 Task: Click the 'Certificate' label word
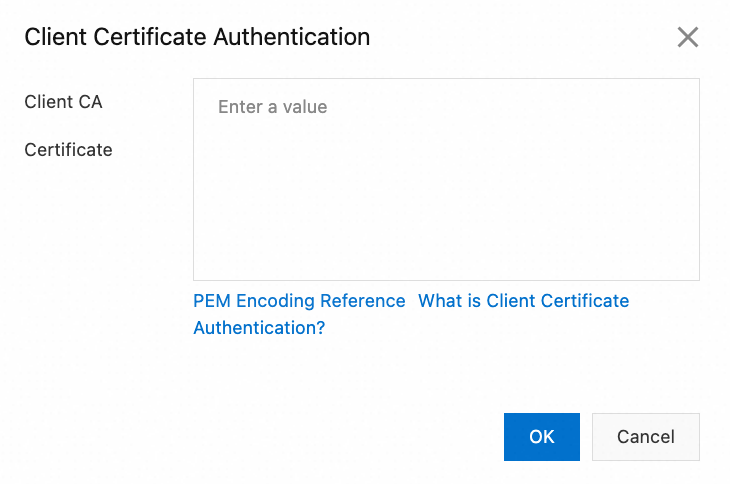[x=68, y=150]
